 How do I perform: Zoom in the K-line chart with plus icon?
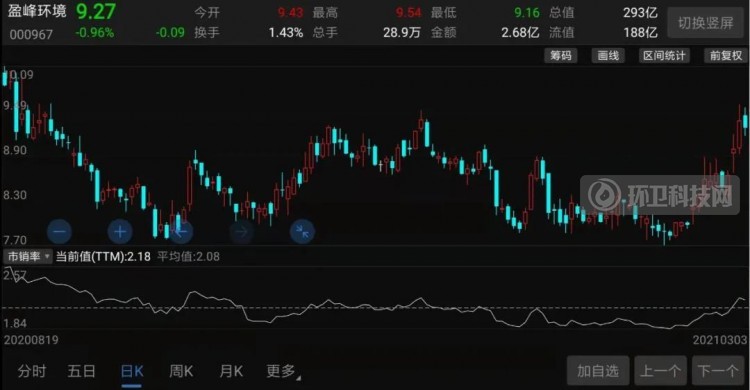[120, 232]
